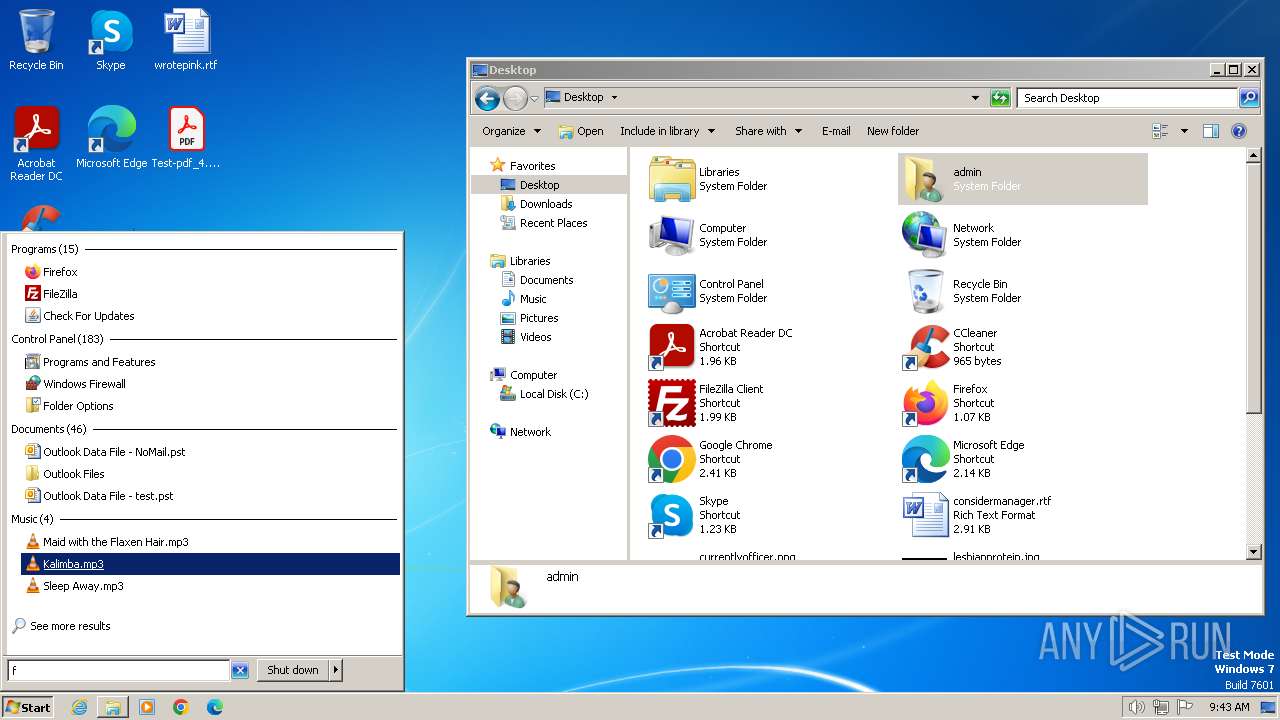Click the search magnifier button in Explorer
The image size is (1280, 720).
(x=1249, y=98)
